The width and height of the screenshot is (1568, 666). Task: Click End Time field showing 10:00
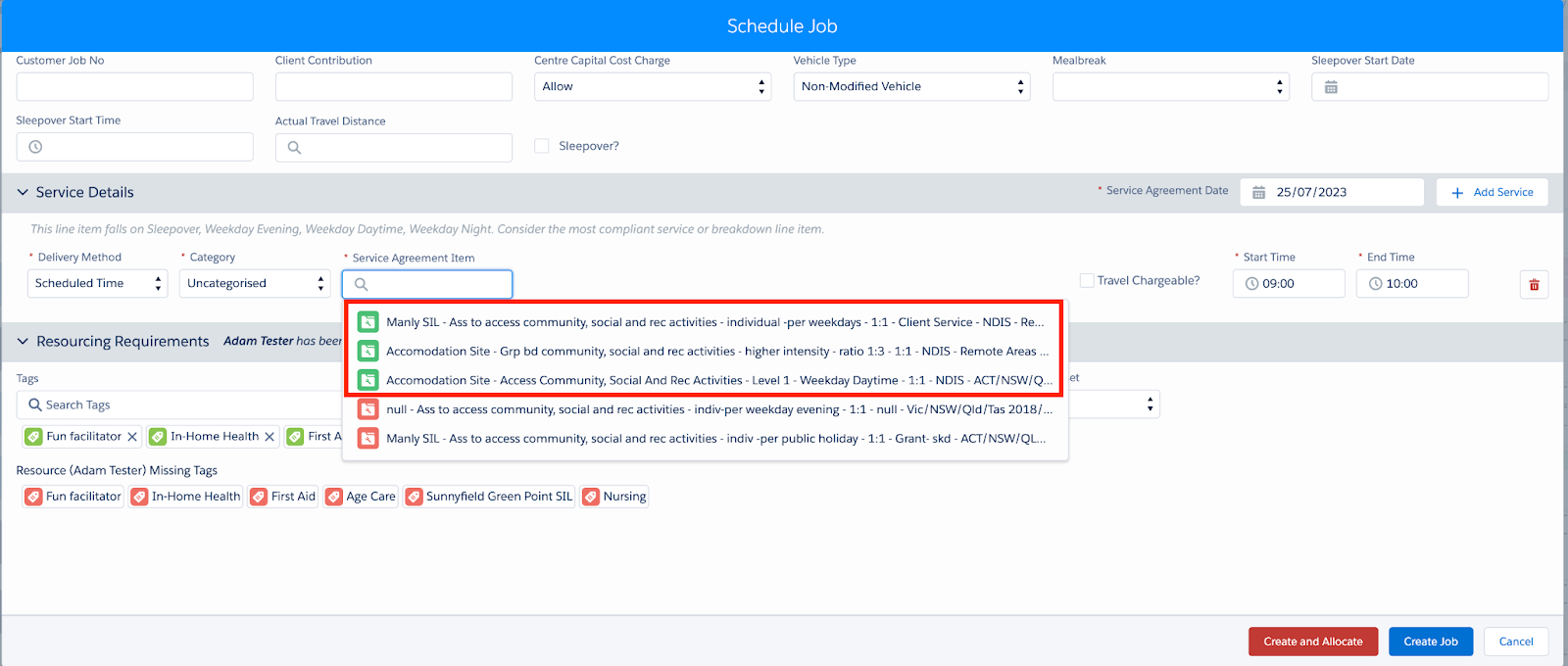point(1412,284)
